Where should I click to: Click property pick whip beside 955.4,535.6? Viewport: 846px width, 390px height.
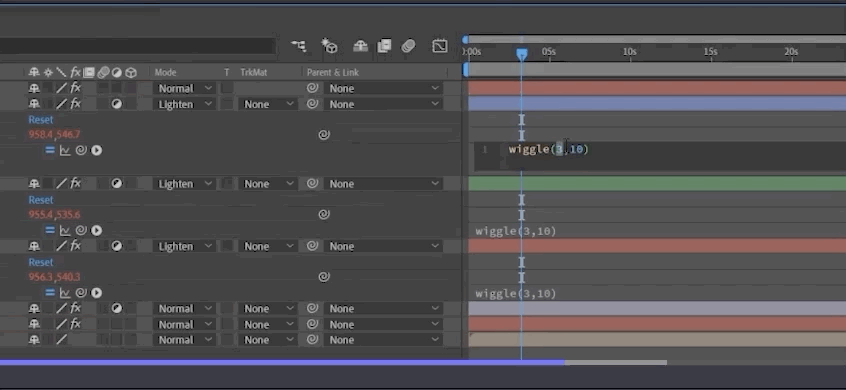324,214
